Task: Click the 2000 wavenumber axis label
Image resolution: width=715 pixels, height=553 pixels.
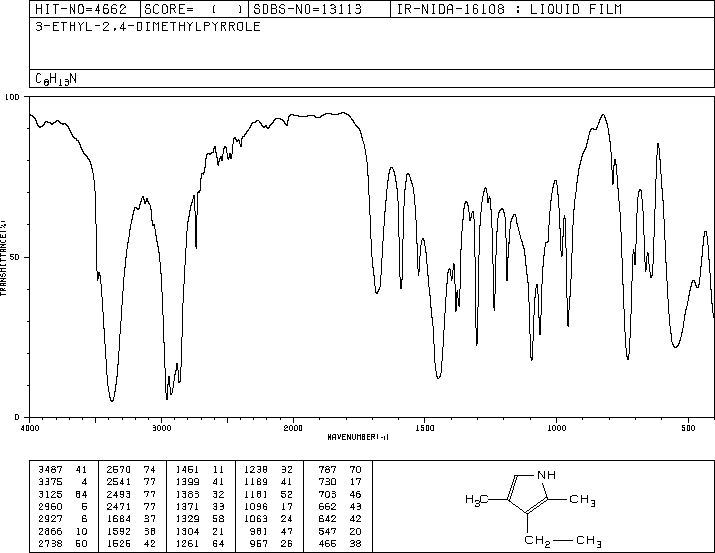Action: point(293,428)
